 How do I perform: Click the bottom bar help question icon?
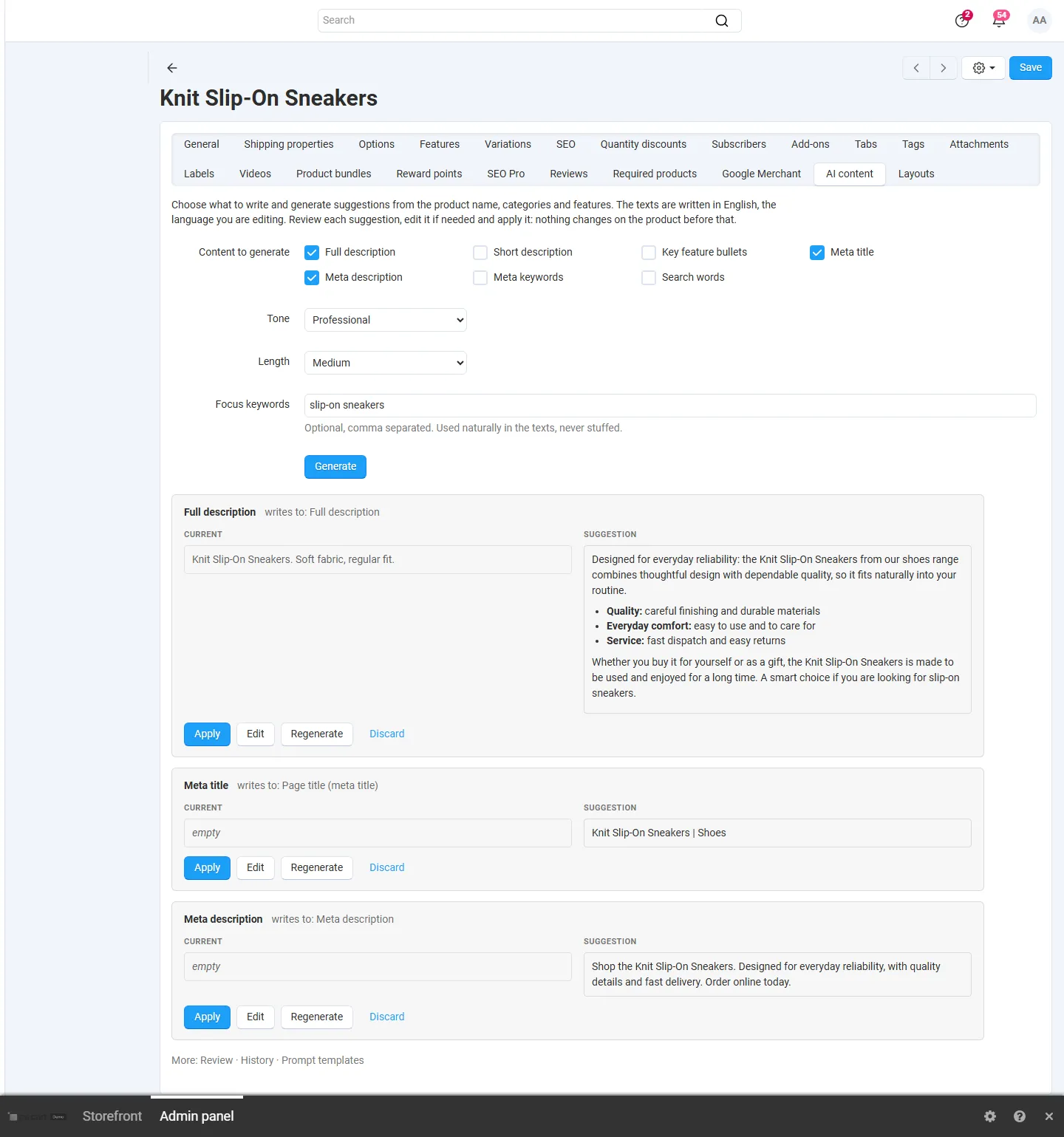click(1020, 1116)
